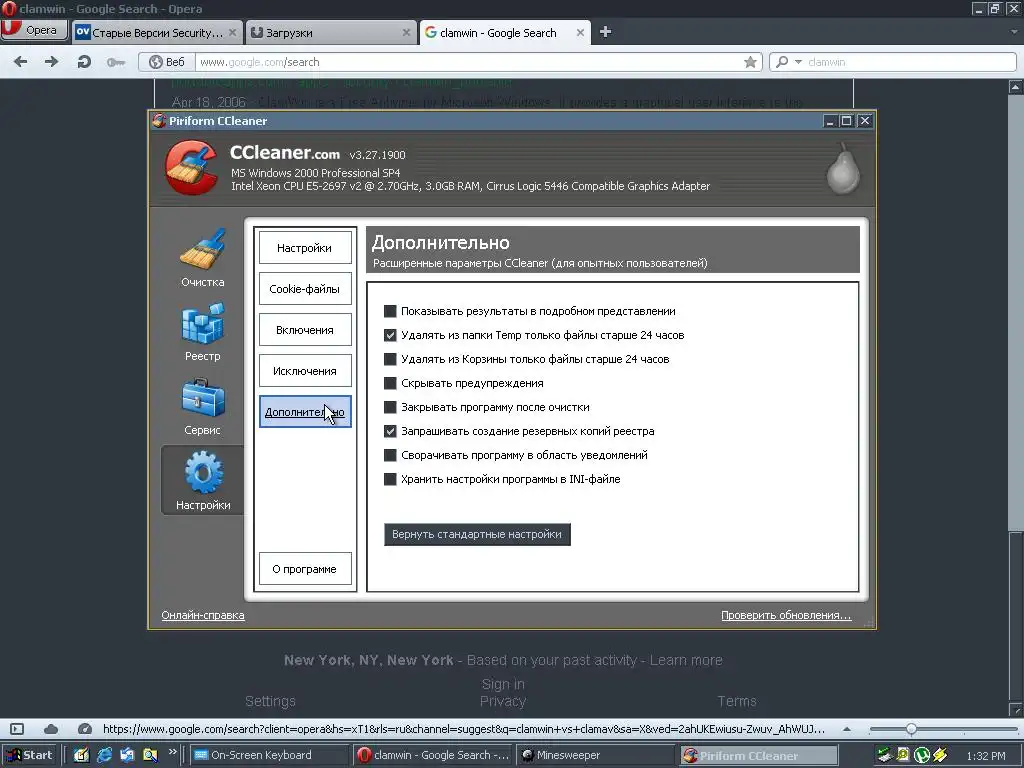Expand quick launch overflow chevron
Screen dimensions: 1024x768
172,752
